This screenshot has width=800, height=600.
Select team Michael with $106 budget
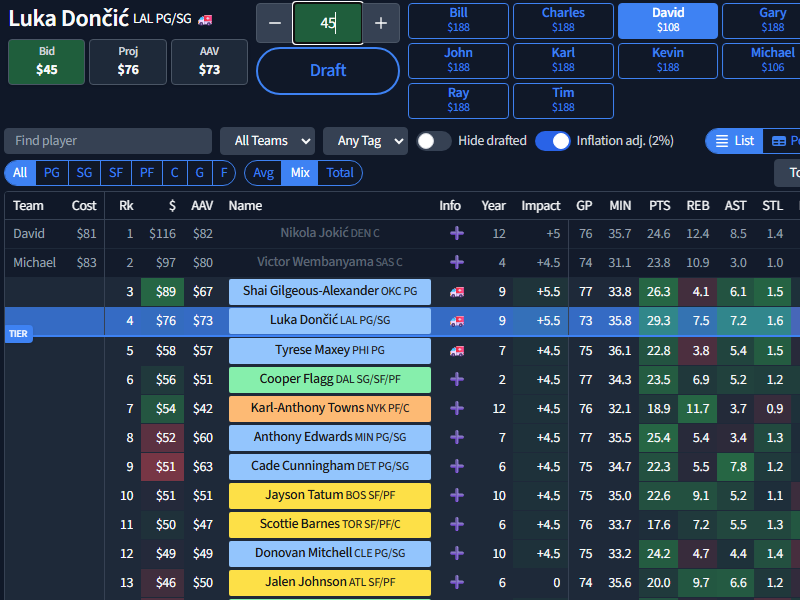coord(761,61)
